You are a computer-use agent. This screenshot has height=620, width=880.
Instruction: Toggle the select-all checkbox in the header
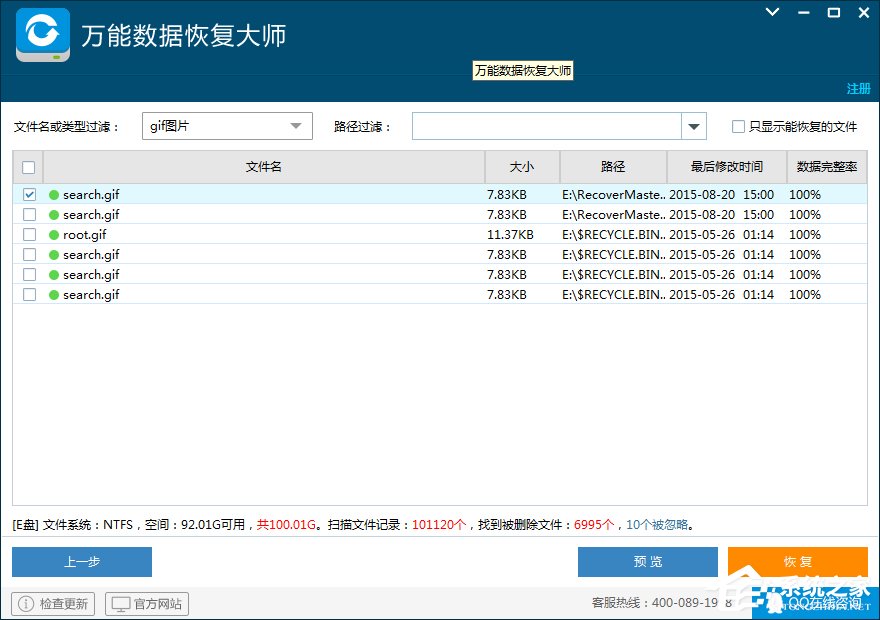pyautogui.click(x=28, y=167)
